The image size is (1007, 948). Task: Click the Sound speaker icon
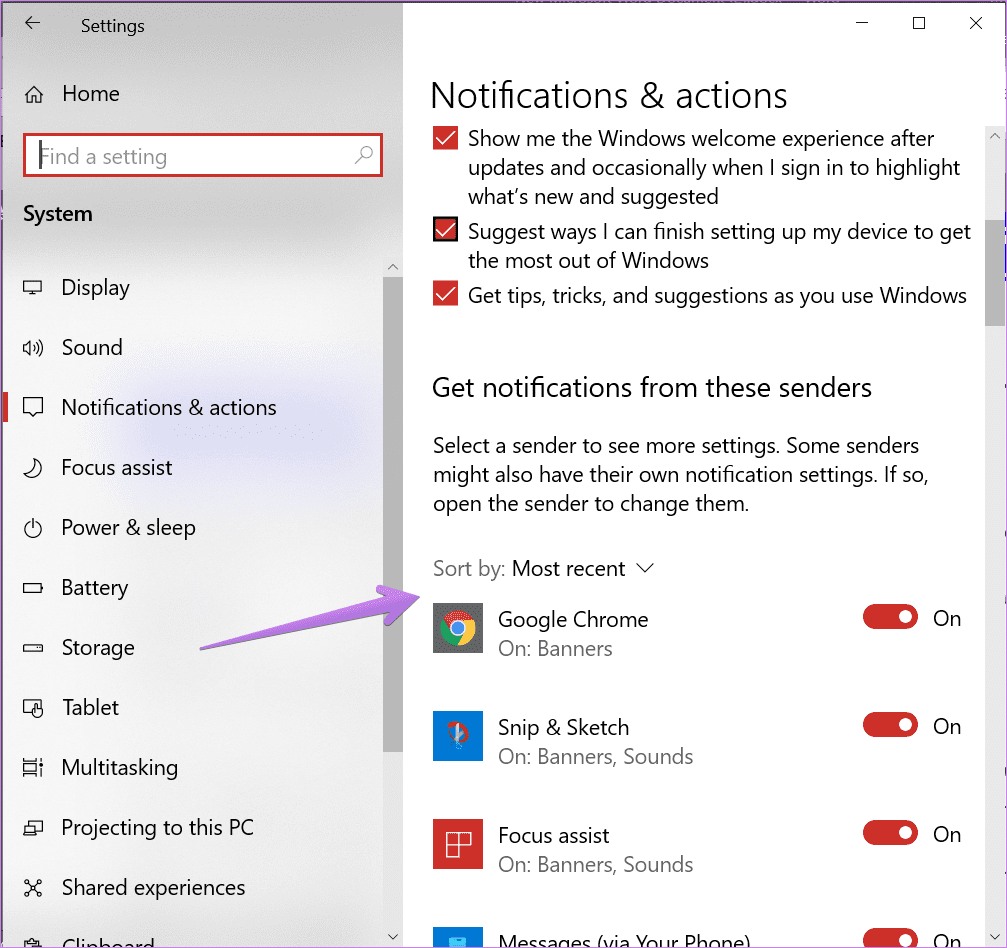[x=33, y=347]
